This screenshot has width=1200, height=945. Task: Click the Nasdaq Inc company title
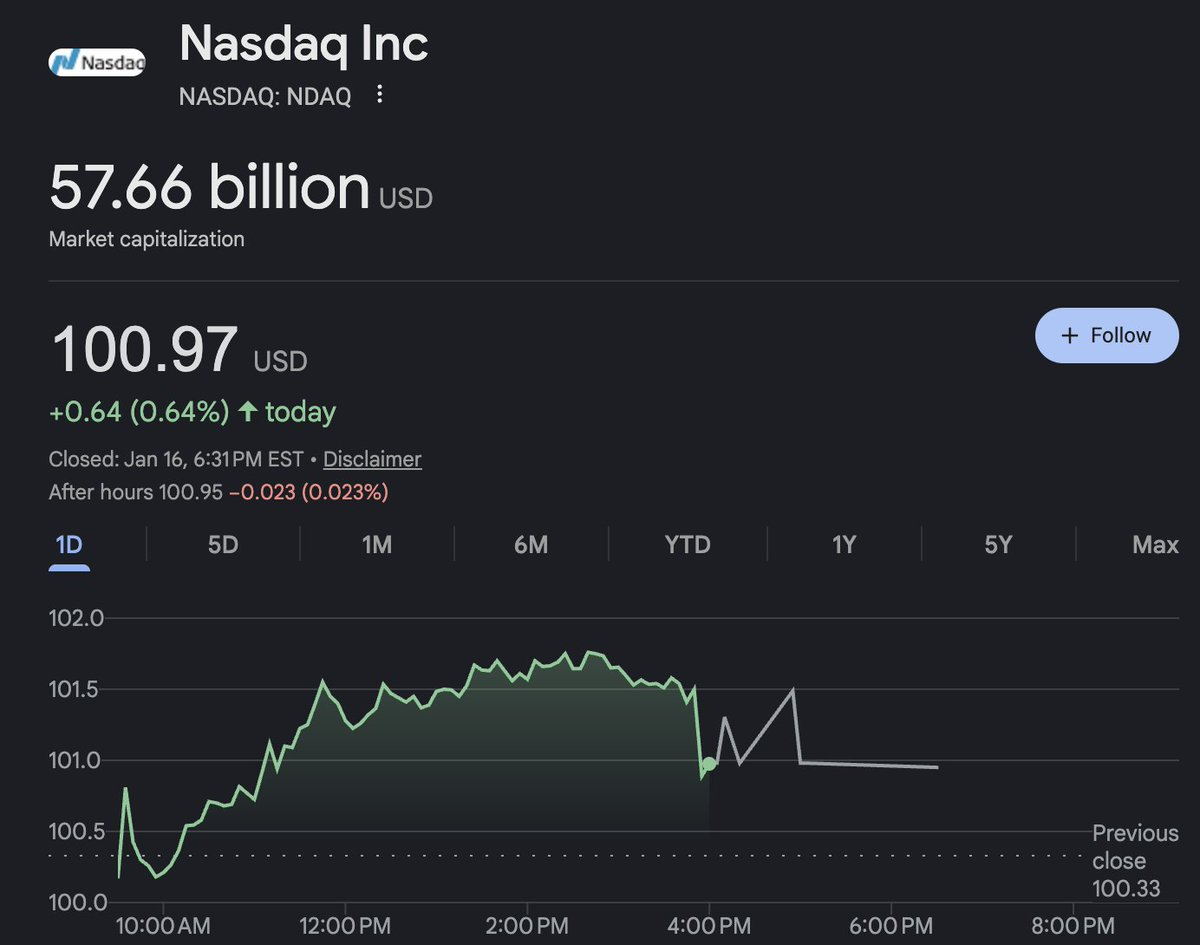(303, 44)
